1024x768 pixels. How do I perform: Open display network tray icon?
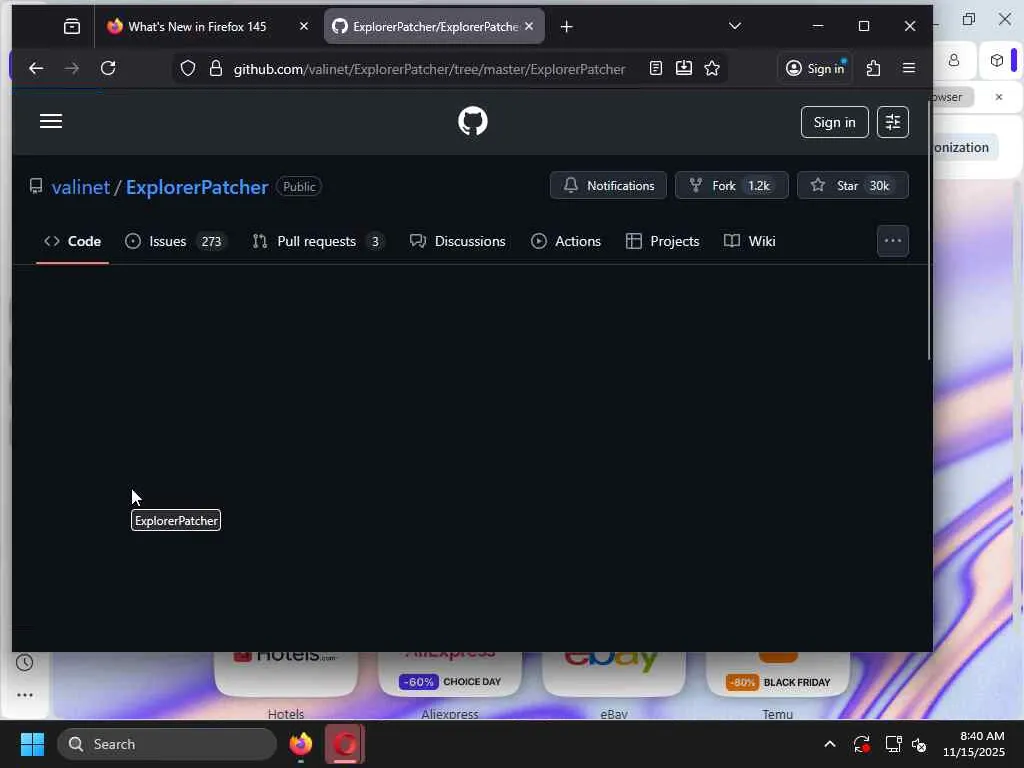[x=893, y=744]
